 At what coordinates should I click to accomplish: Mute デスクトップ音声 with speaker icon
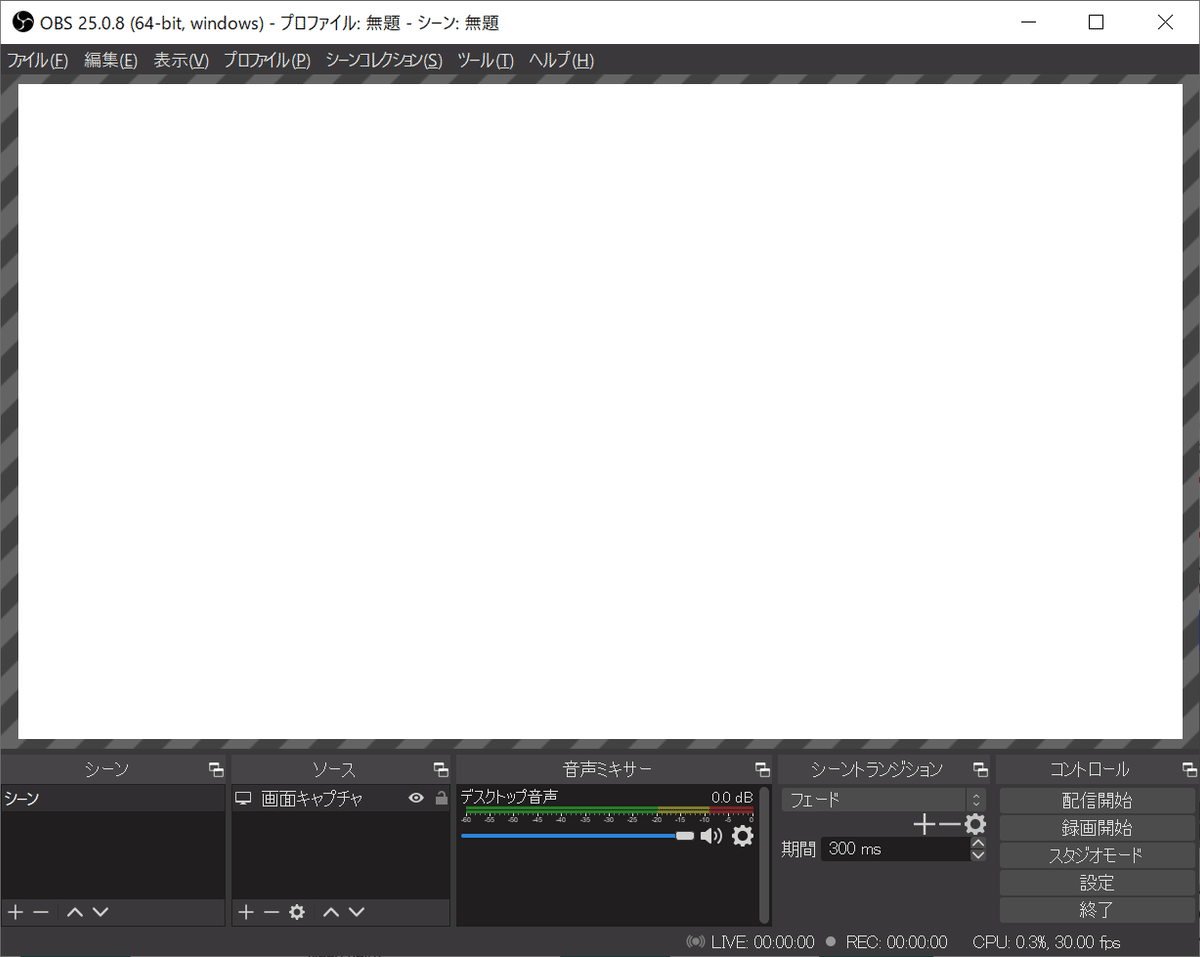(711, 836)
